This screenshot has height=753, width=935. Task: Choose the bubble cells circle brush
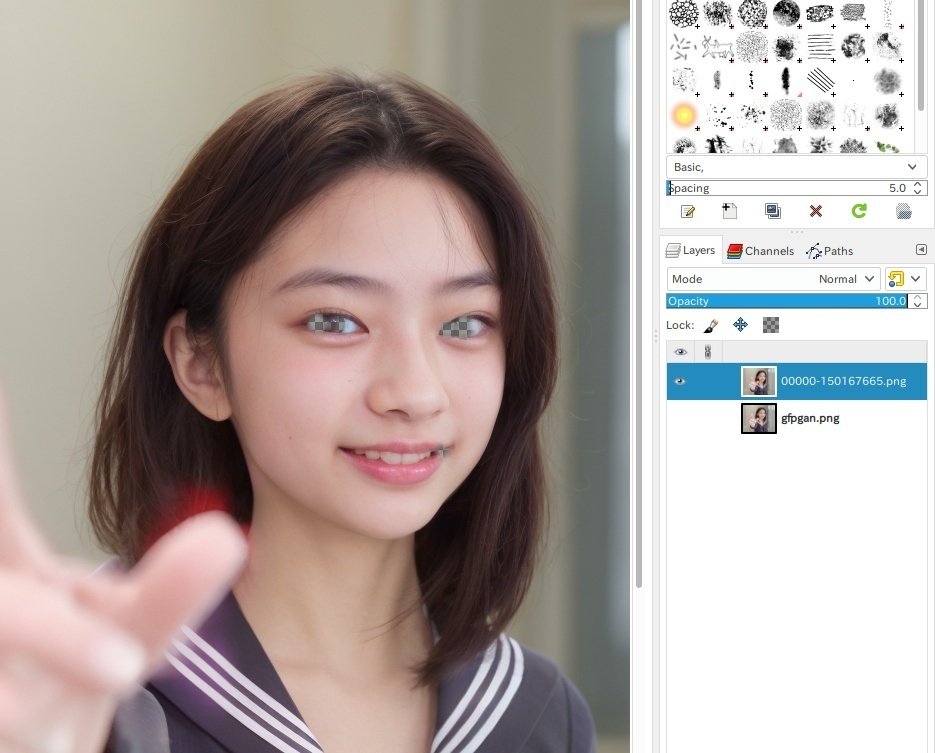pos(683,13)
